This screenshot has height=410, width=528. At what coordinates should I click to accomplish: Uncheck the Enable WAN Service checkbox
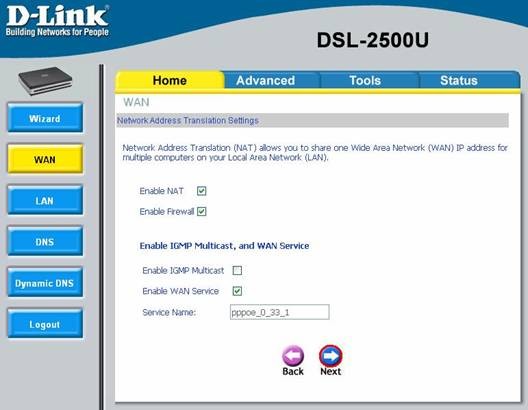[237, 291]
